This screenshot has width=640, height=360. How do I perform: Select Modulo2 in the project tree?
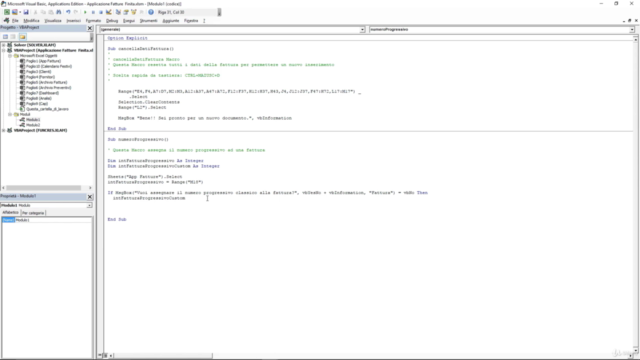33,125
